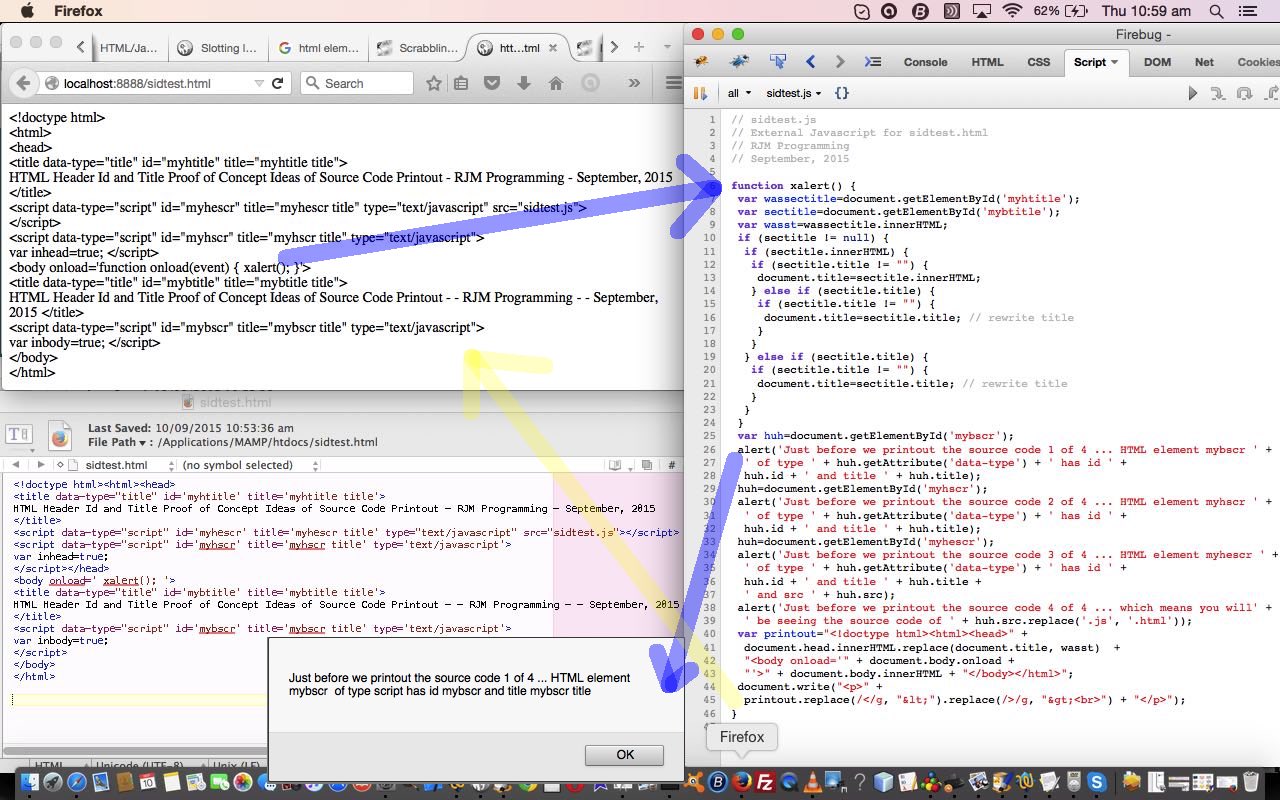This screenshot has width=1280, height=800.
Task: Switch to Firebug HTML tab
Action: click(987, 62)
